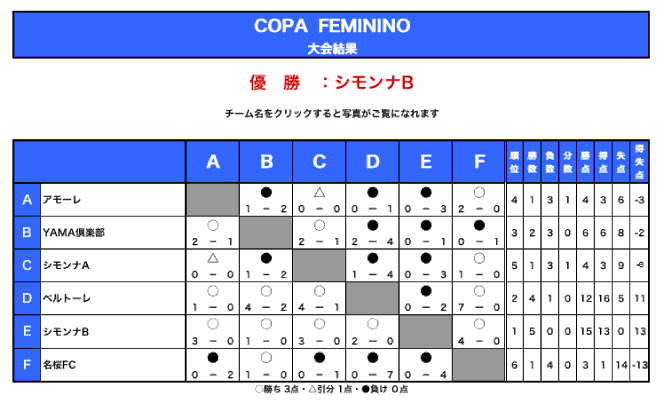Viewport: 664px width, 415px height.
Task: Select the ベルトーレ team name link
Action: [x=64, y=298]
